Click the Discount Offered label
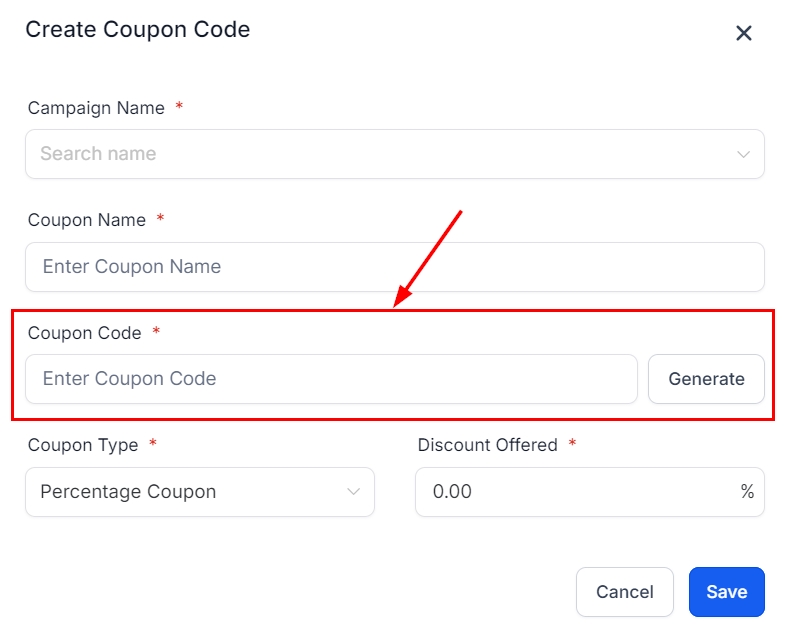The width and height of the screenshot is (790, 637). [x=487, y=445]
